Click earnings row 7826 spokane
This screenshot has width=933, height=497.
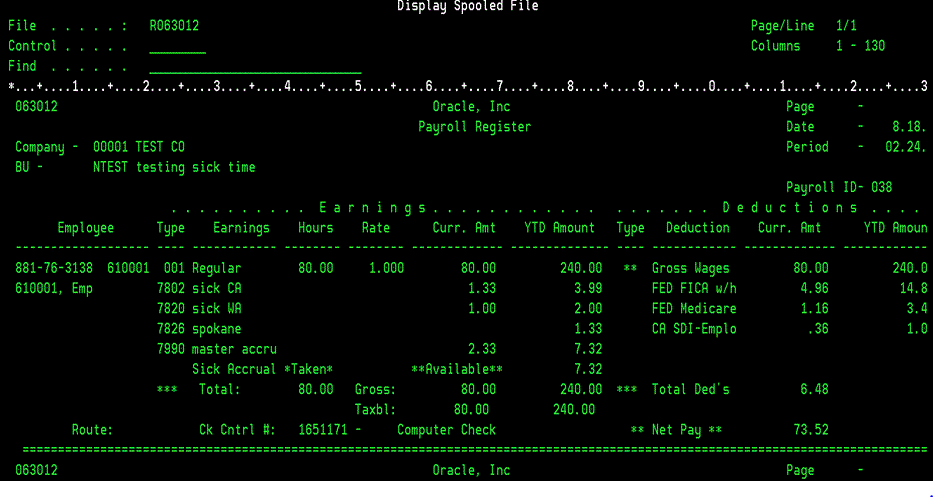(x=199, y=329)
